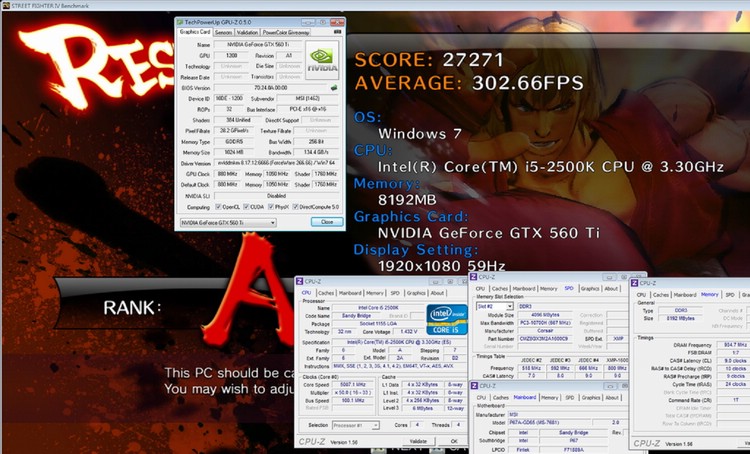The height and width of the screenshot is (454, 750).
Task: Click the BIOS Version field in GPU-Z
Action: click(x=271, y=88)
